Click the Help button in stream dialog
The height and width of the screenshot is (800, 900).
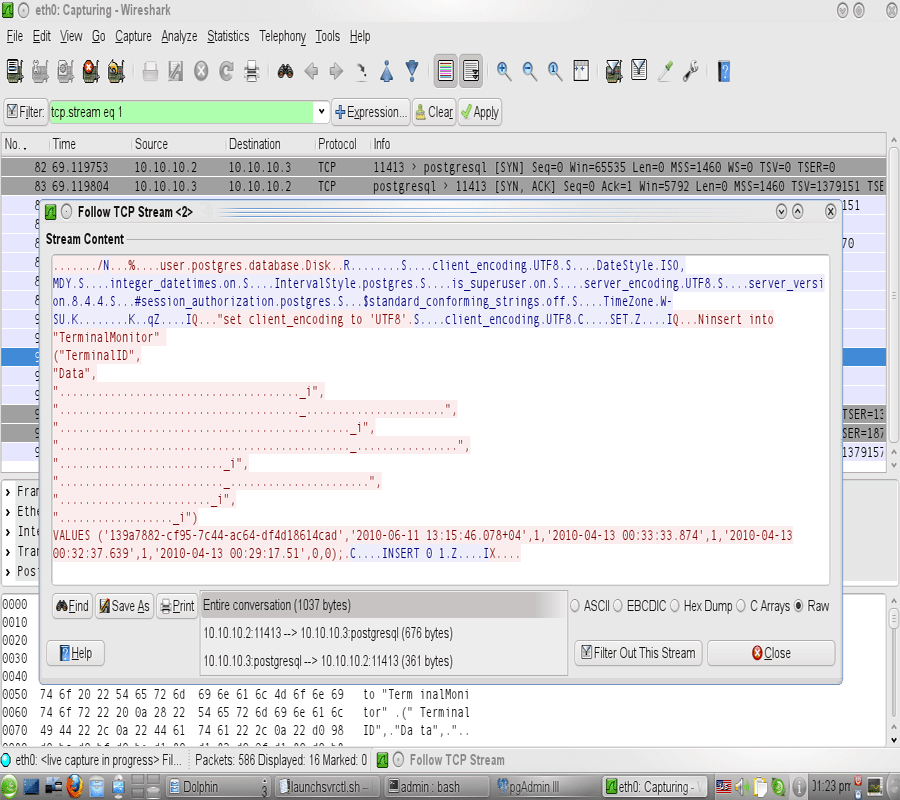(76, 653)
